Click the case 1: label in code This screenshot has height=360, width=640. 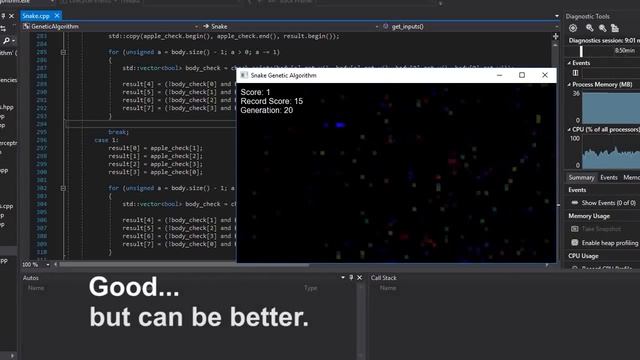(x=106, y=140)
